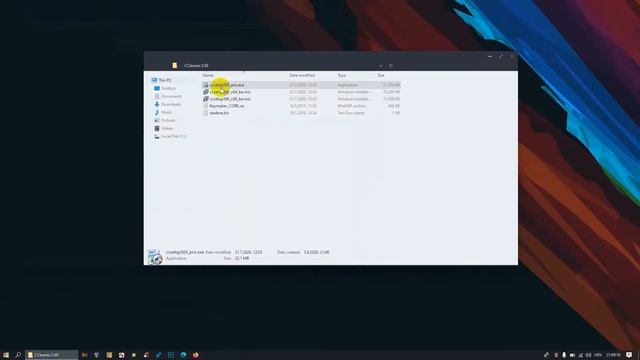Viewport: 640px width, 360px height.
Task: Select the readme.txt file
Action: pyautogui.click(x=219, y=113)
